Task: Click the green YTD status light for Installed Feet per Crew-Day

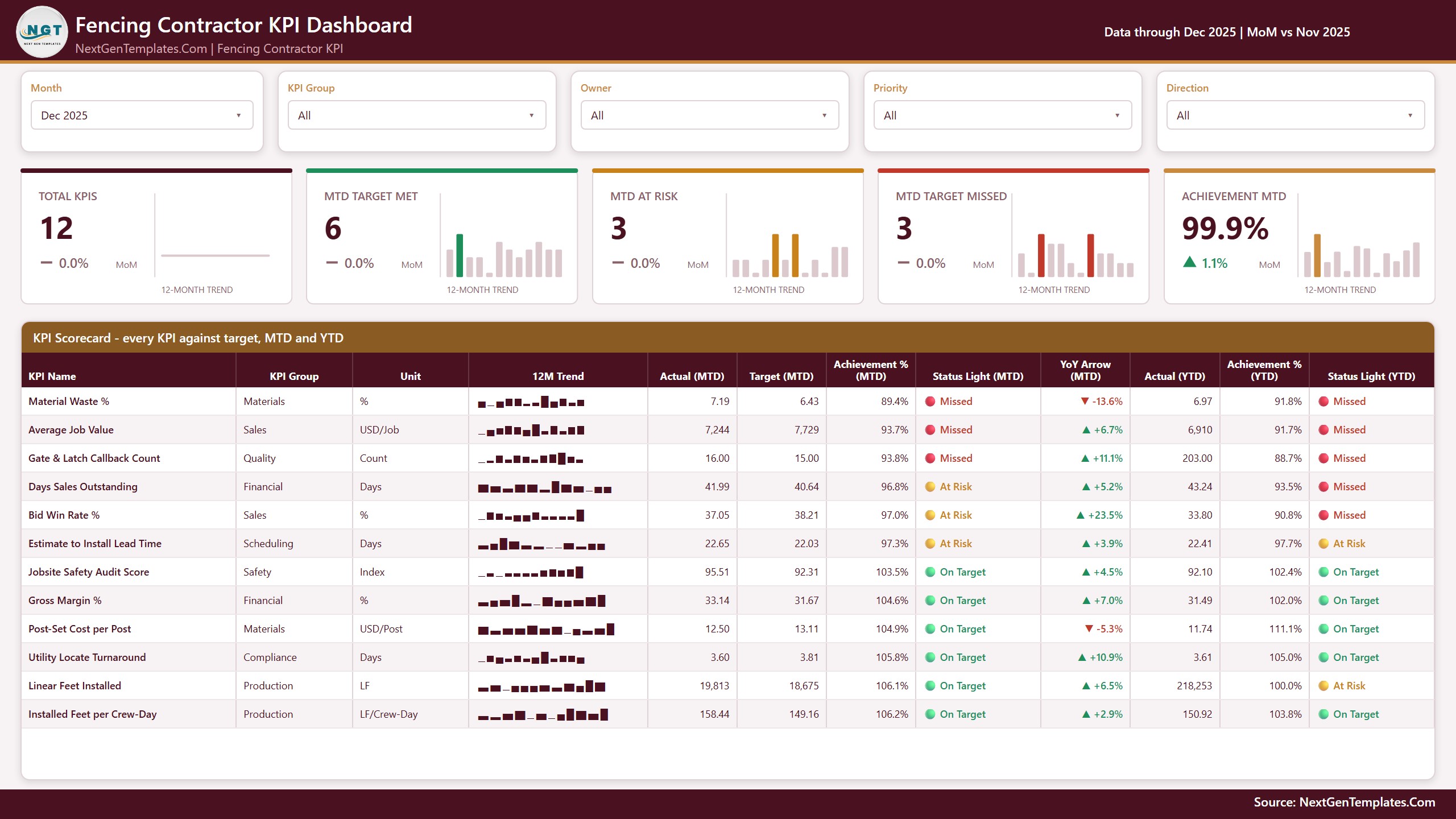Action: pos(1323,714)
